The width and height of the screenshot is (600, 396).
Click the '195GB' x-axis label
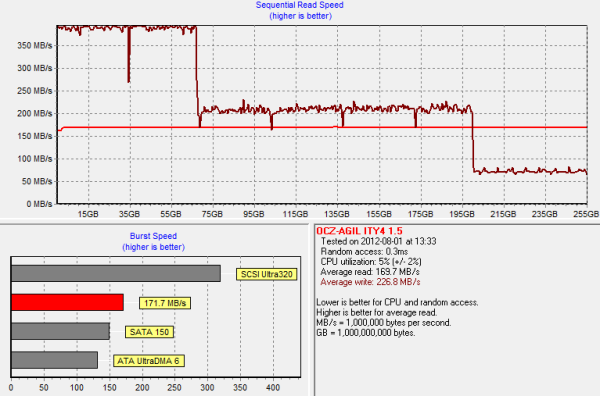[x=462, y=214]
